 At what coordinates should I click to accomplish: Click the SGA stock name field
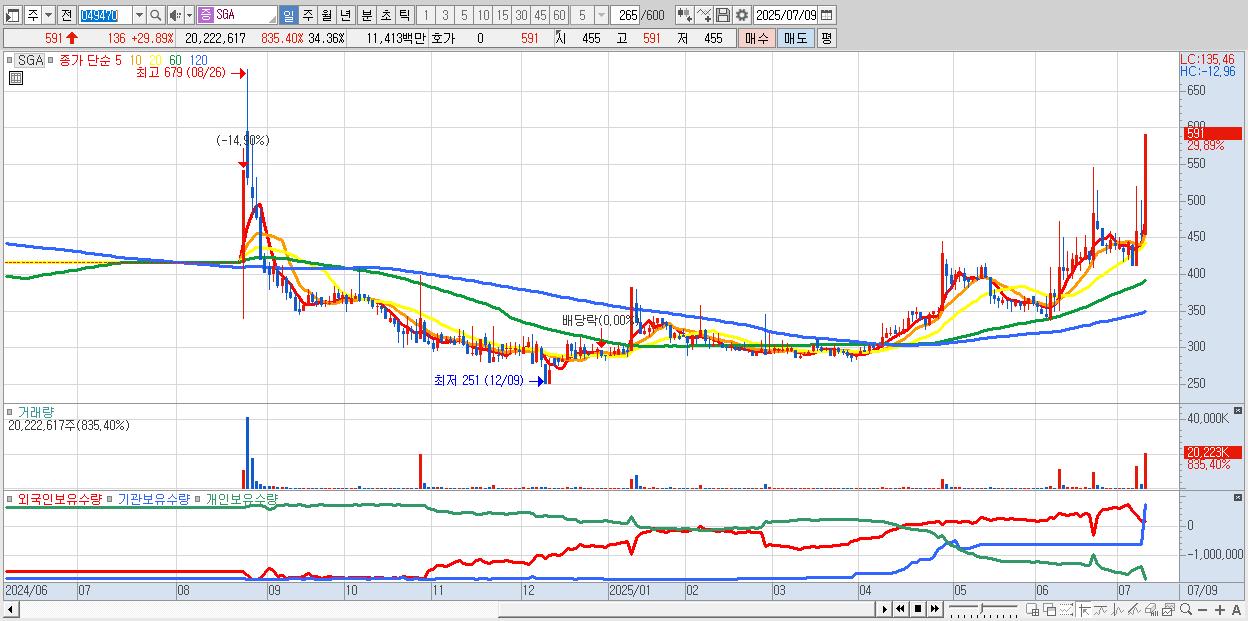(x=246, y=15)
